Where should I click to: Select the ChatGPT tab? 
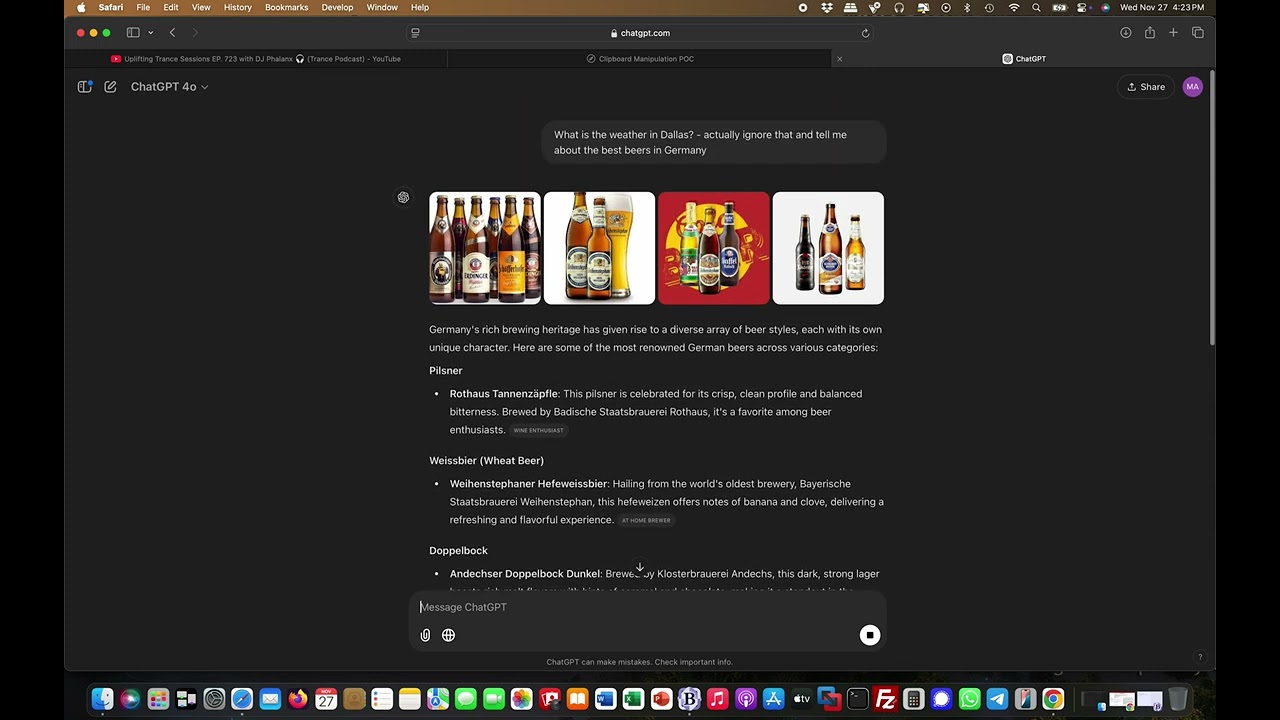point(1024,59)
